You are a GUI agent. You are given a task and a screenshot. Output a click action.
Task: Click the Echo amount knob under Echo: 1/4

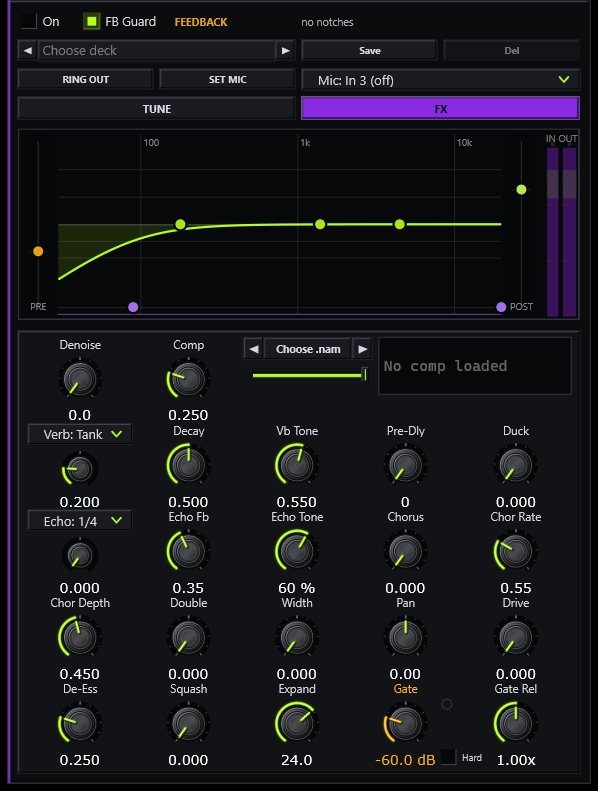coord(80,555)
